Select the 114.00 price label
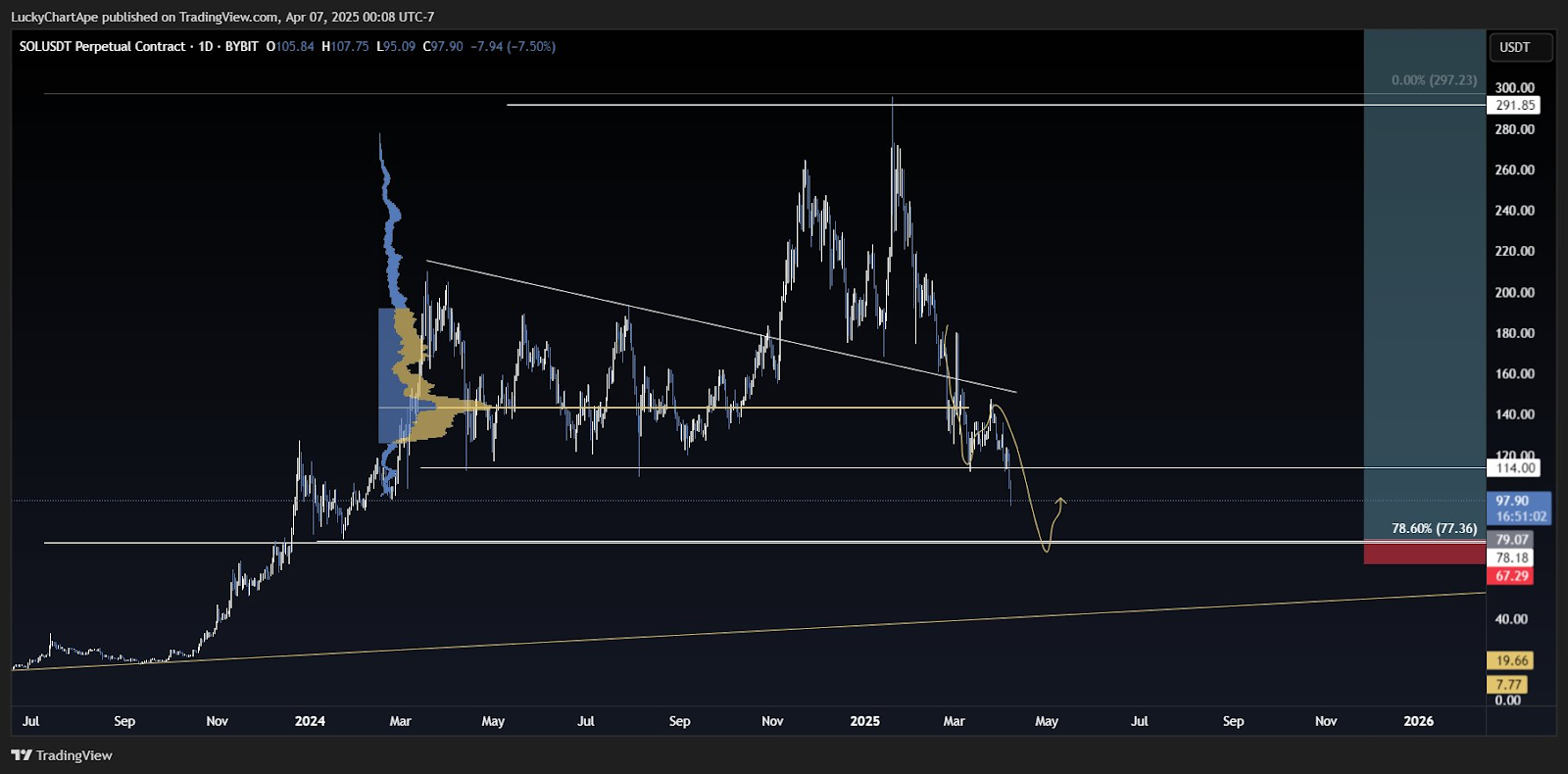The width and height of the screenshot is (1568, 774). [x=1514, y=468]
